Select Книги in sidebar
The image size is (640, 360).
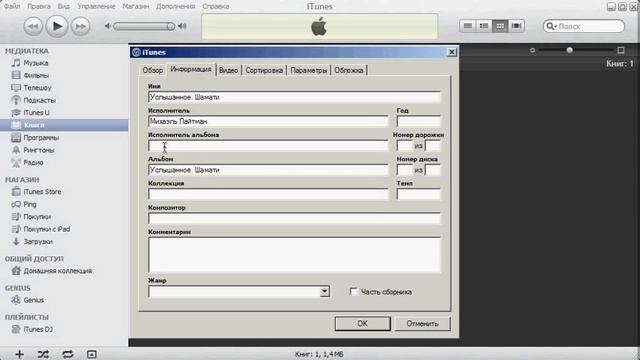[64, 125]
